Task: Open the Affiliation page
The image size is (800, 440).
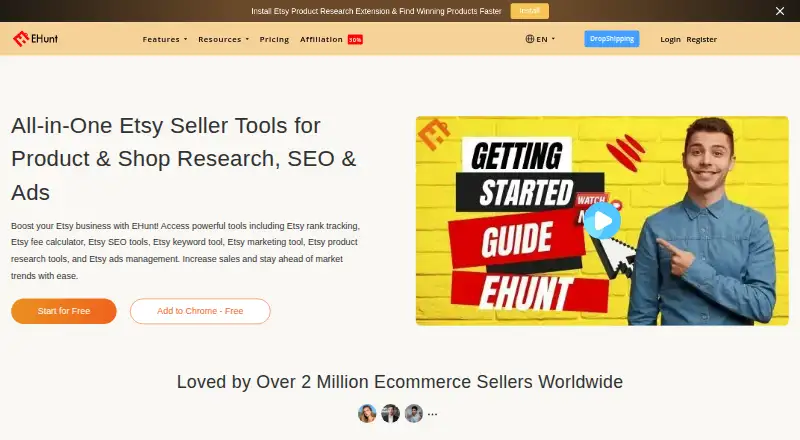Action: pos(321,39)
